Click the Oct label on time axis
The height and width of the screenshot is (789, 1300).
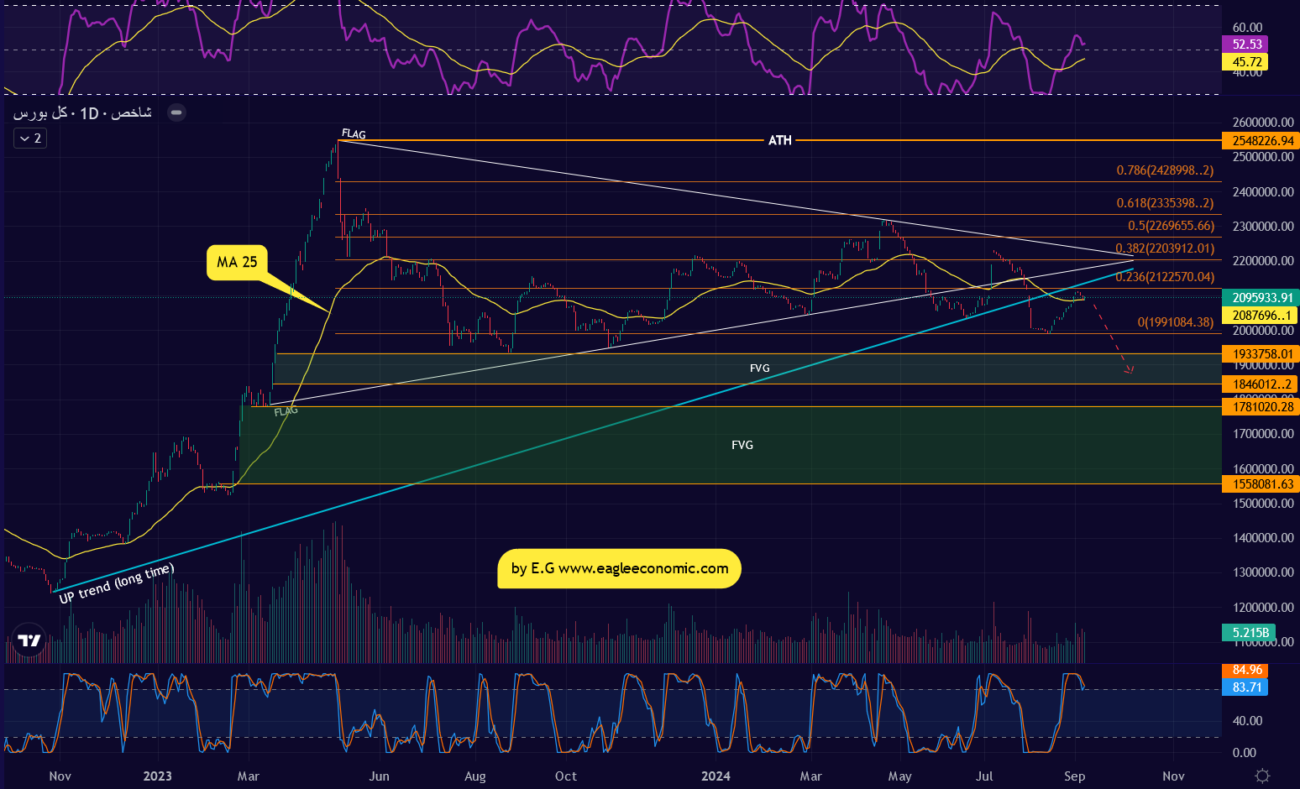[x=566, y=776]
